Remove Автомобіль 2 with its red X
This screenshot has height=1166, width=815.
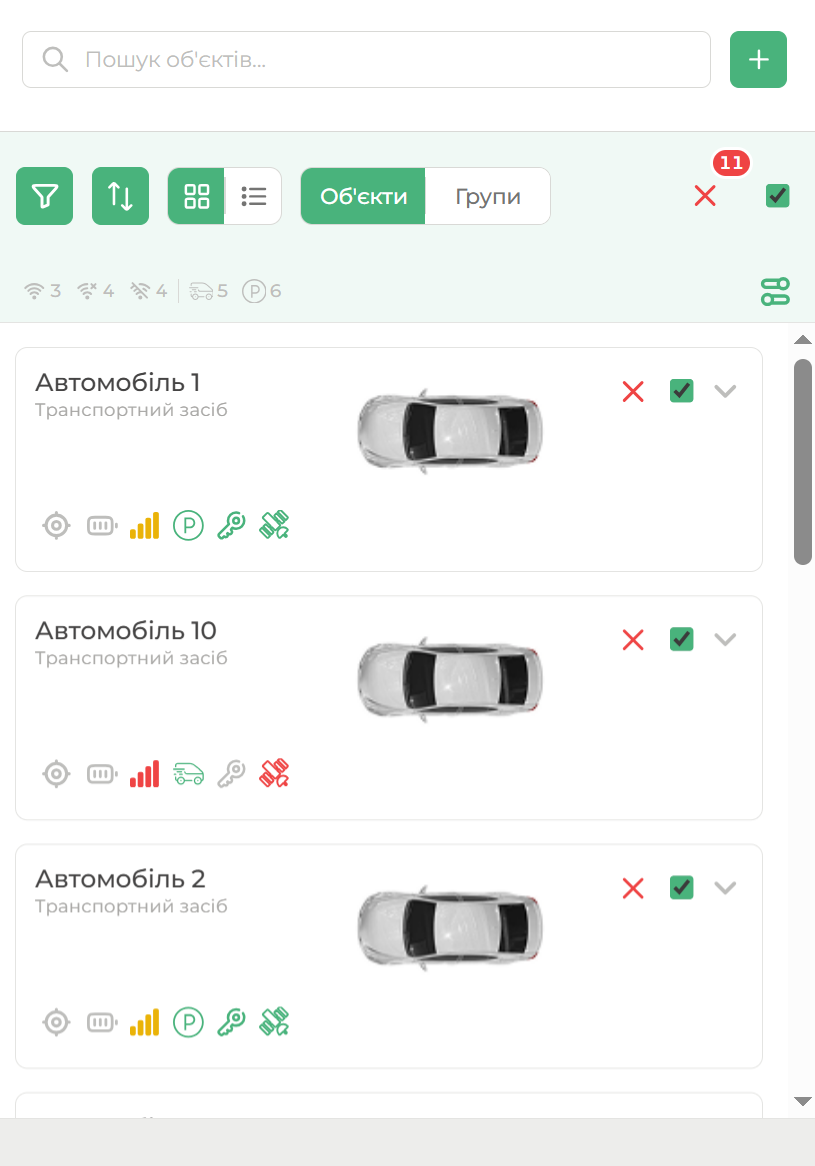633,888
